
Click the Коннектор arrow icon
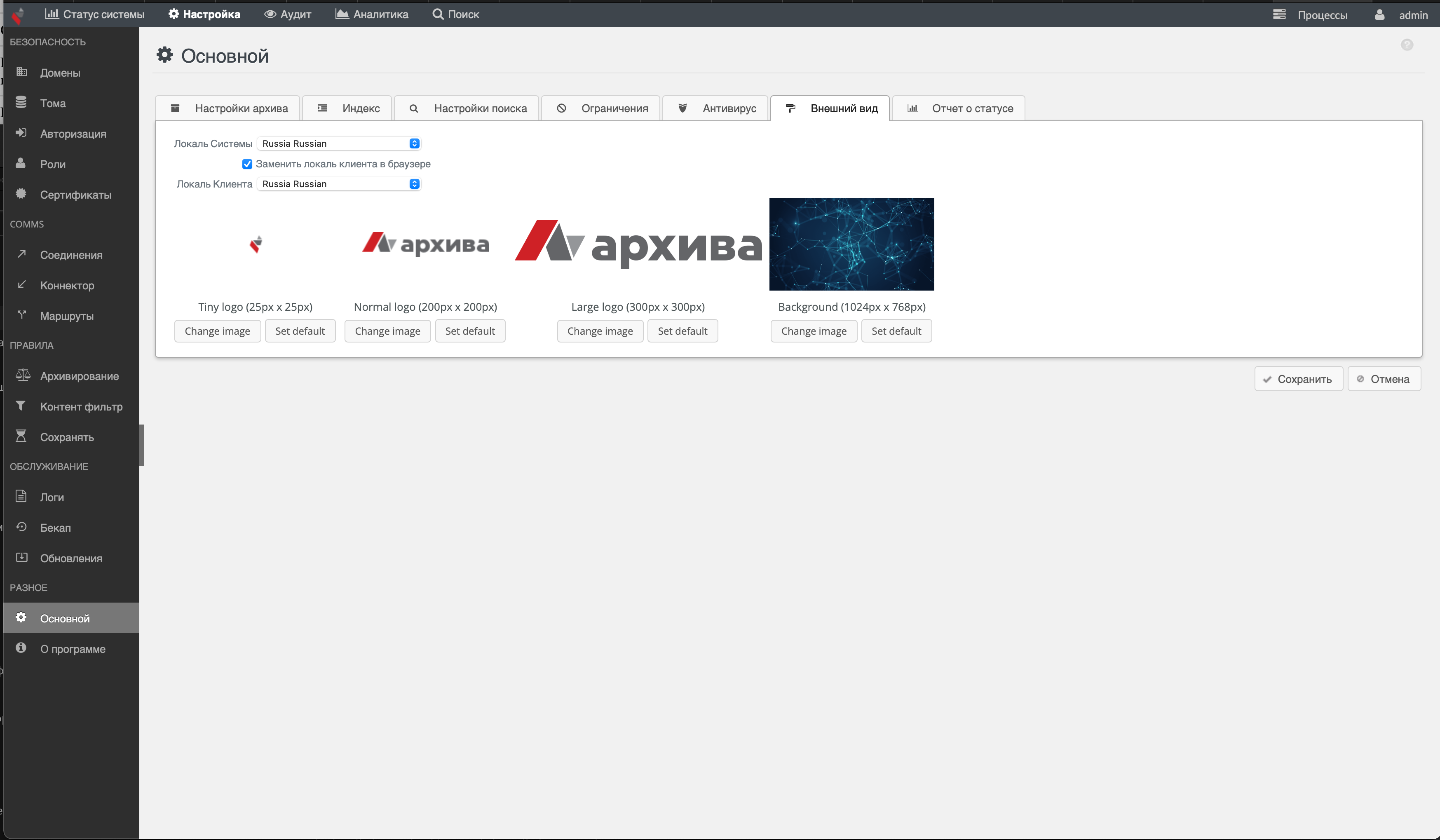(x=21, y=284)
